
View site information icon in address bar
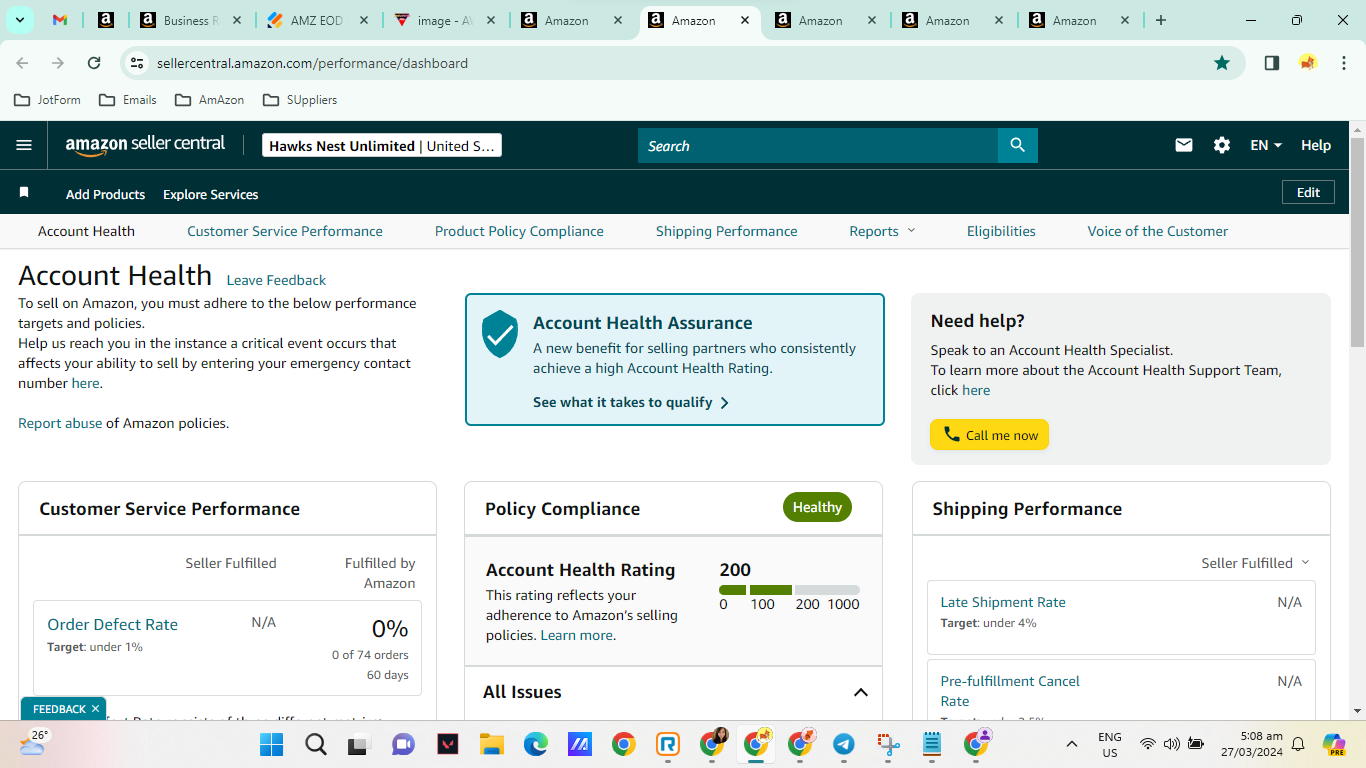[x=137, y=63]
